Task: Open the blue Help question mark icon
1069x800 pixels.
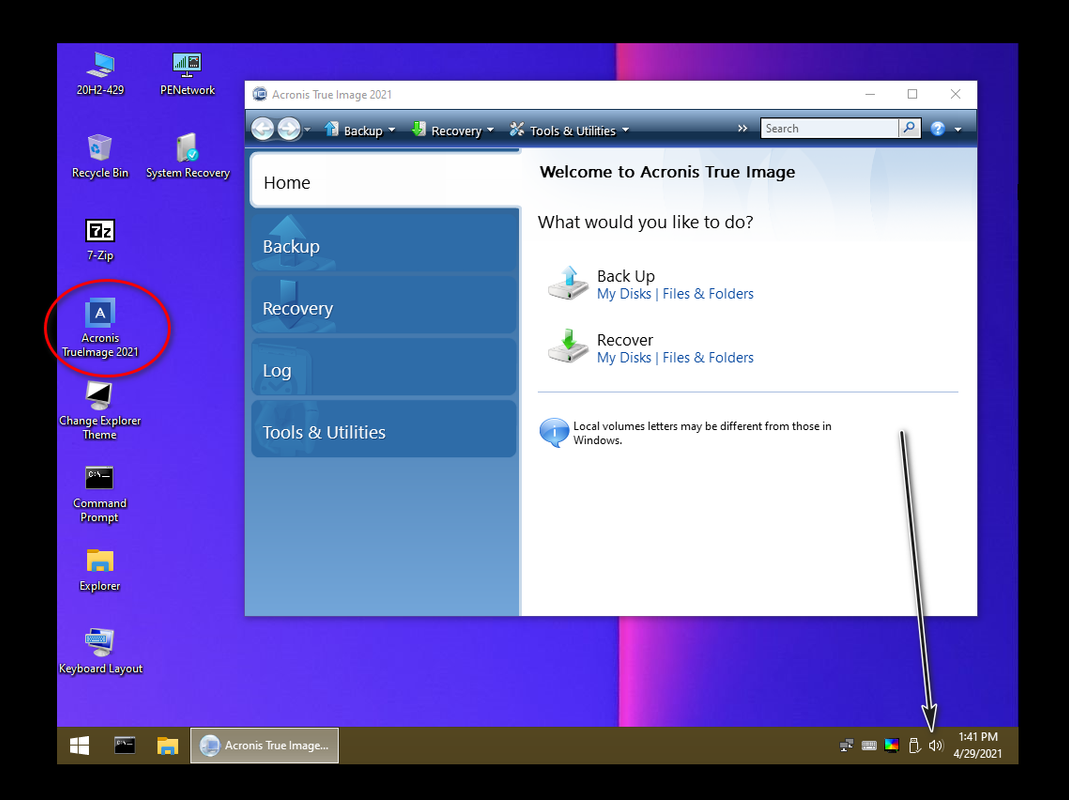Action: (938, 128)
